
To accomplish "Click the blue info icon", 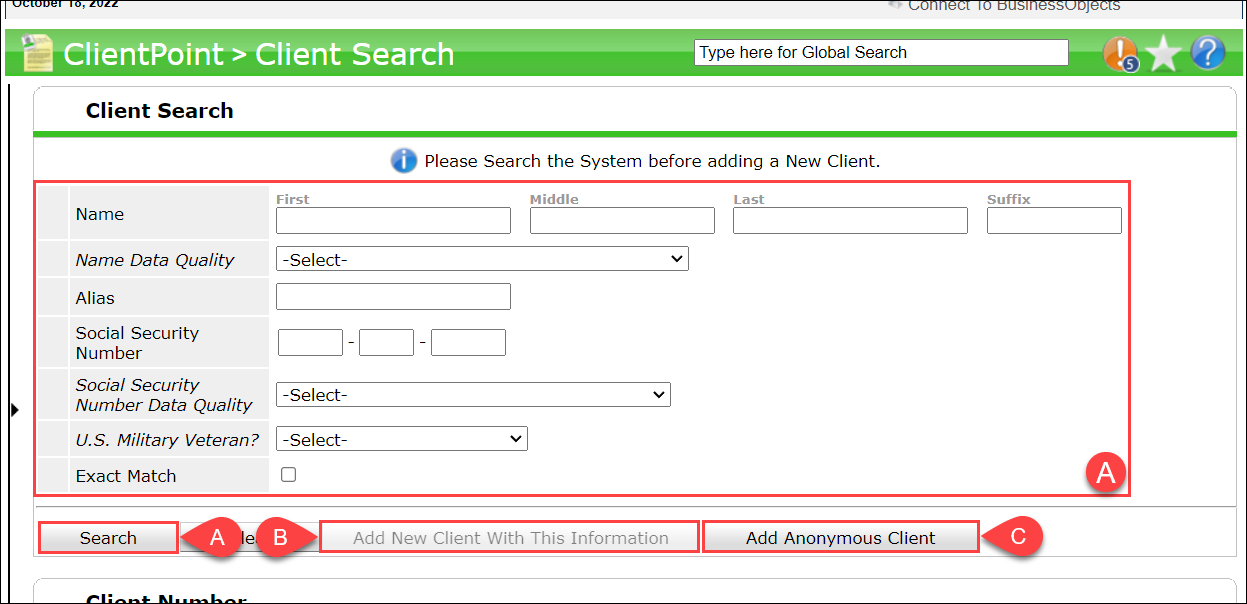I will coord(404,160).
